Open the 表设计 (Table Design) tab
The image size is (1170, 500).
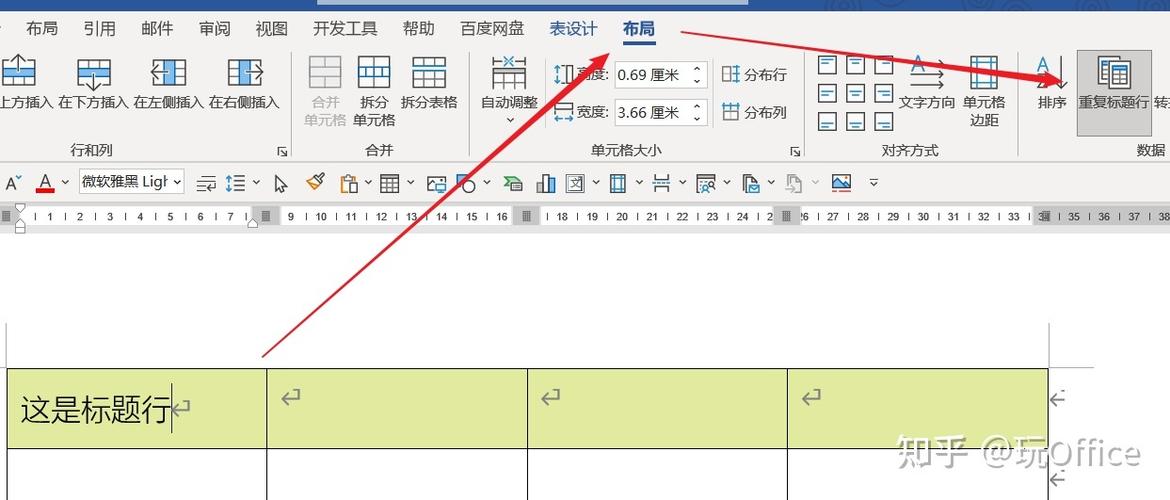573,29
